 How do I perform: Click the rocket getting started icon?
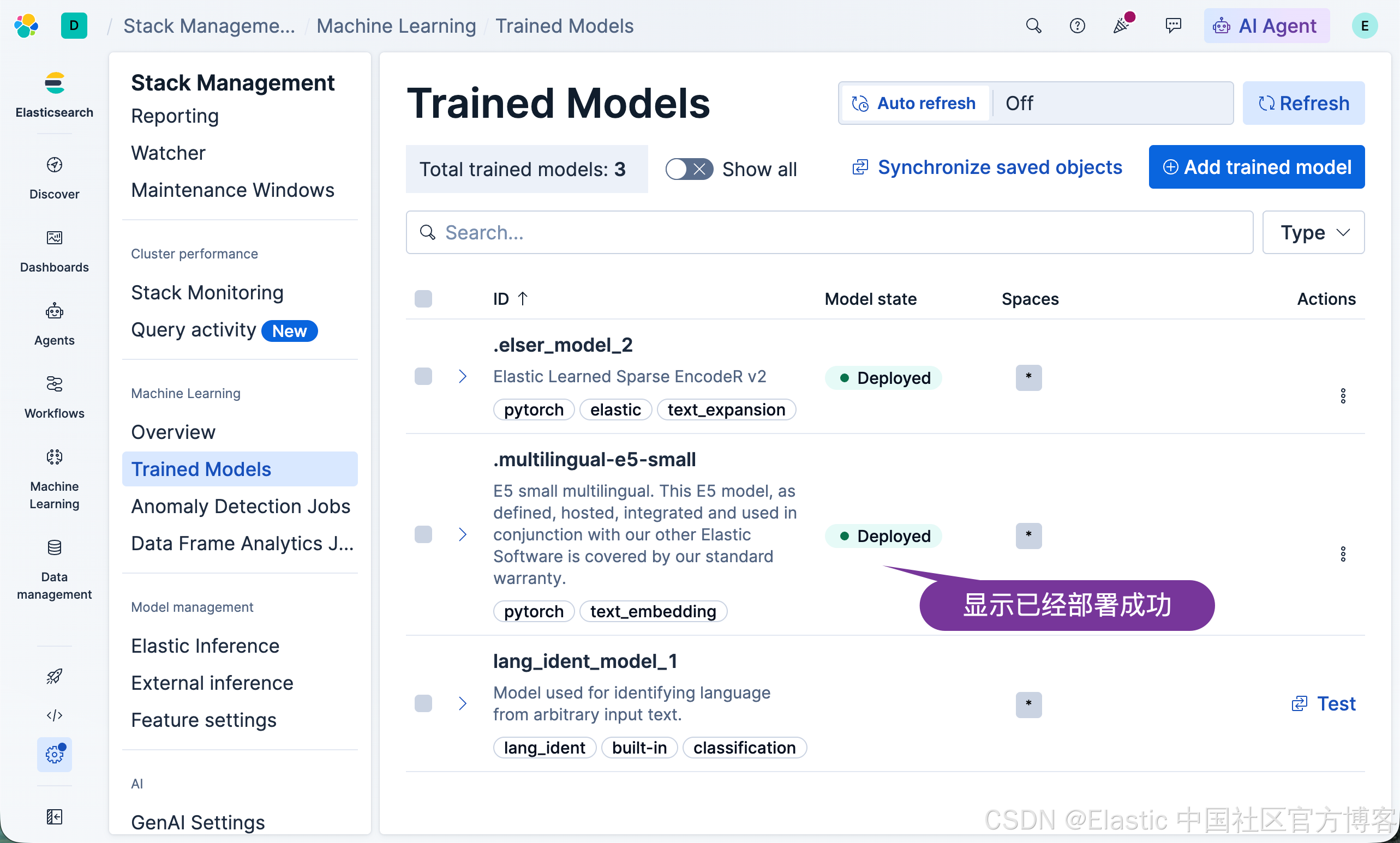pos(55,676)
